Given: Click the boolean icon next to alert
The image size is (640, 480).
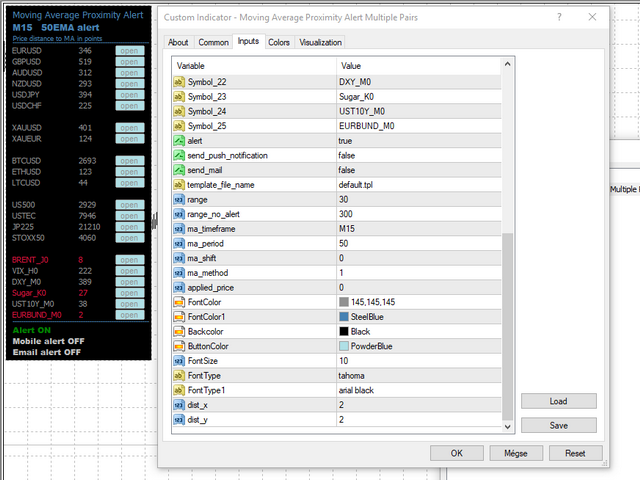Looking at the screenshot, I should [x=179, y=141].
